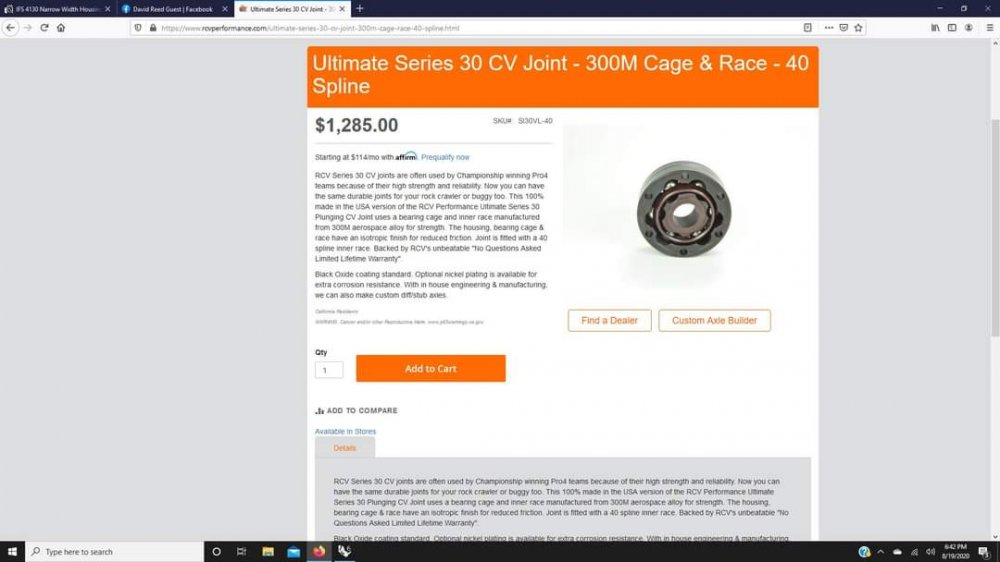Screen dimensions: 1000x562
Task: Reload the page with the refresh icon
Action: [44, 28]
